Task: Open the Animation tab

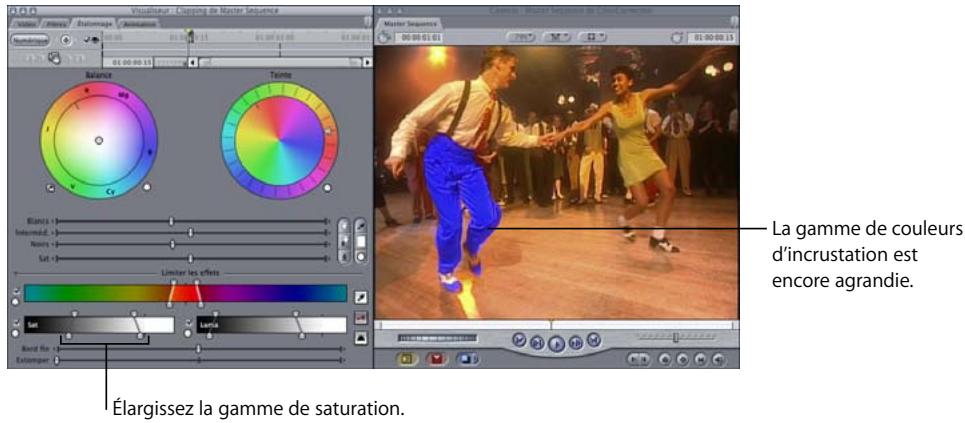Action: tap(138, 24)
